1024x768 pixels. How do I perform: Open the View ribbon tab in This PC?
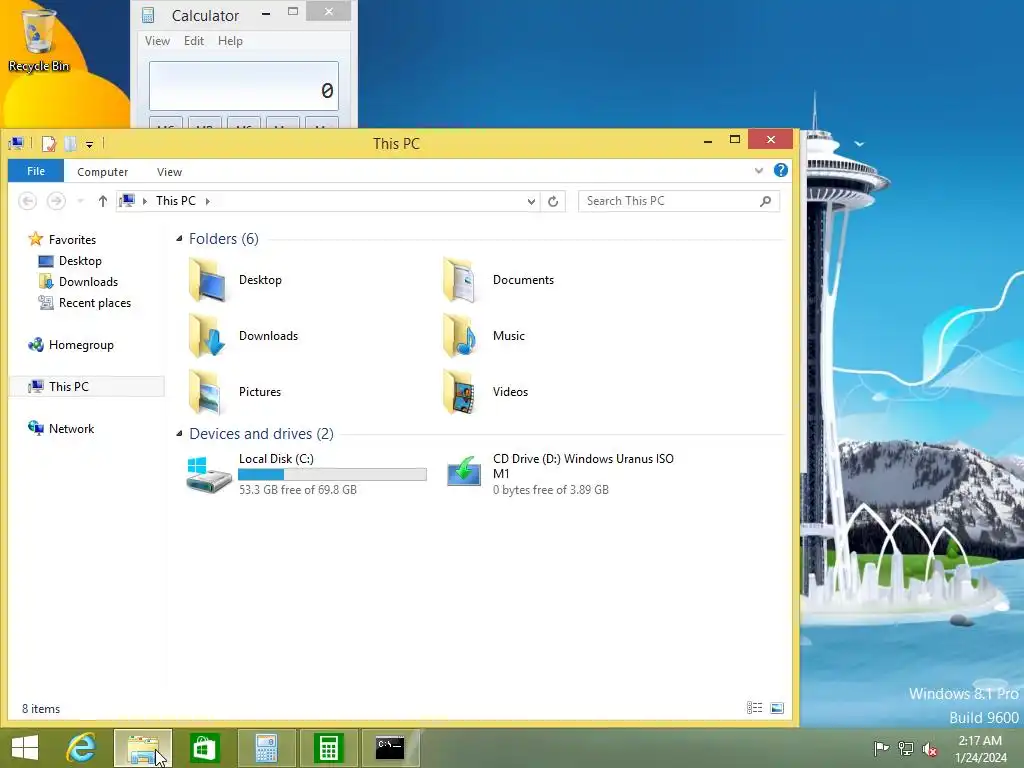tap(169, 172)
